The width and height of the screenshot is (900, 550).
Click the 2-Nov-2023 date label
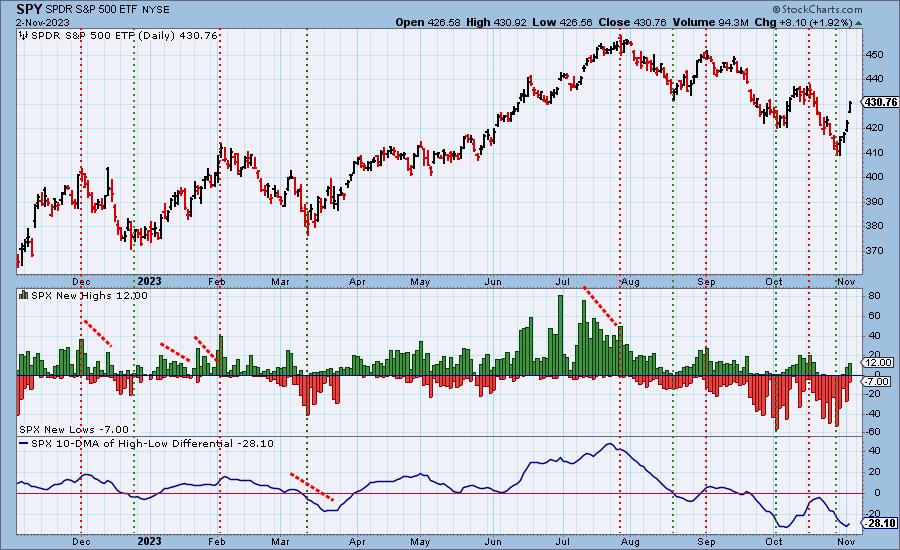(42, 23)
